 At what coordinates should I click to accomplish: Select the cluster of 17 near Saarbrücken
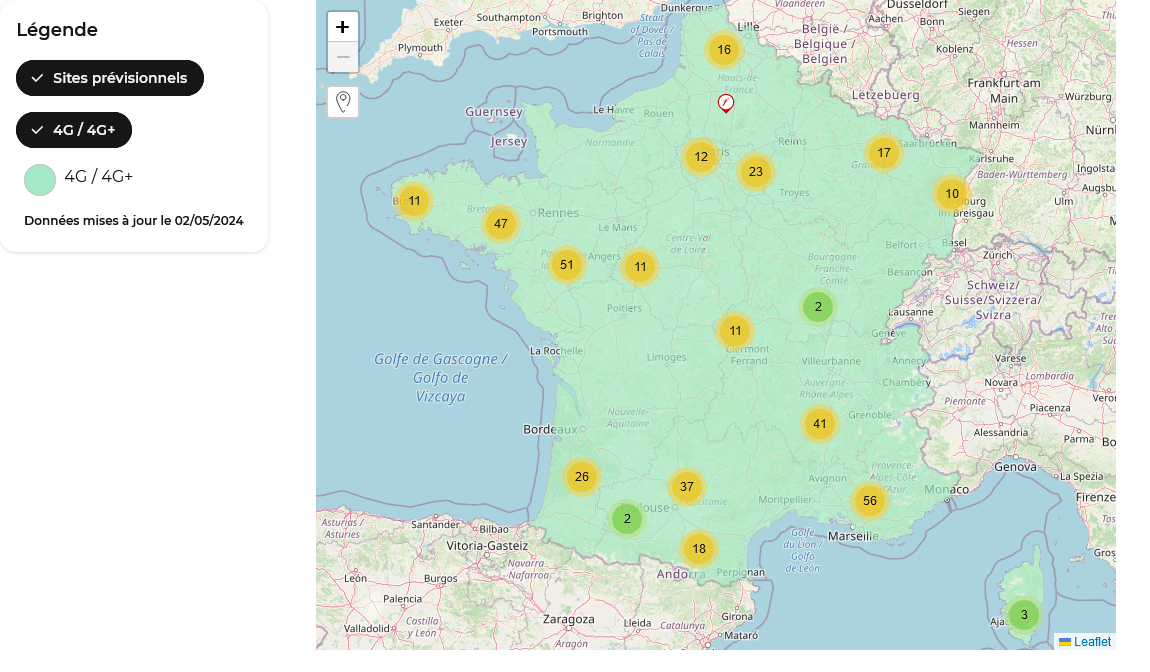tap(884, 153)
